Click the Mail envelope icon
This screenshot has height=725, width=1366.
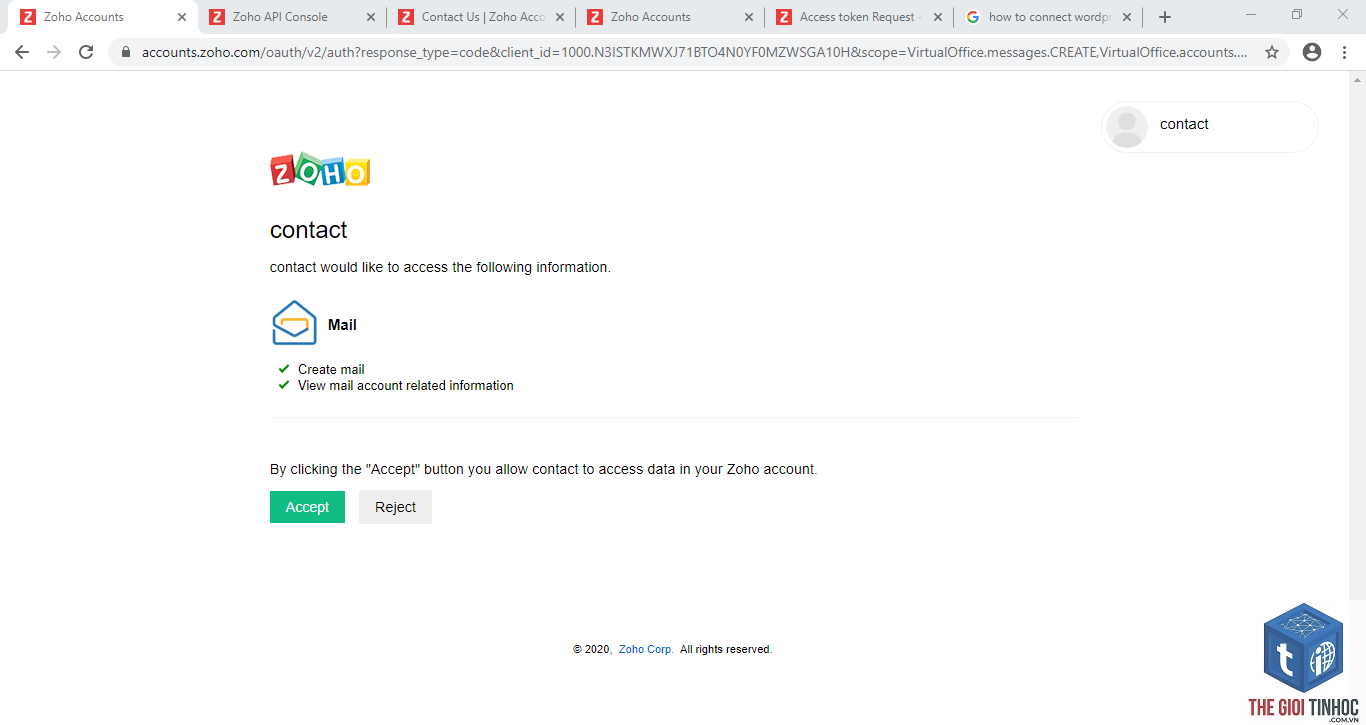(x=294, y=323)
